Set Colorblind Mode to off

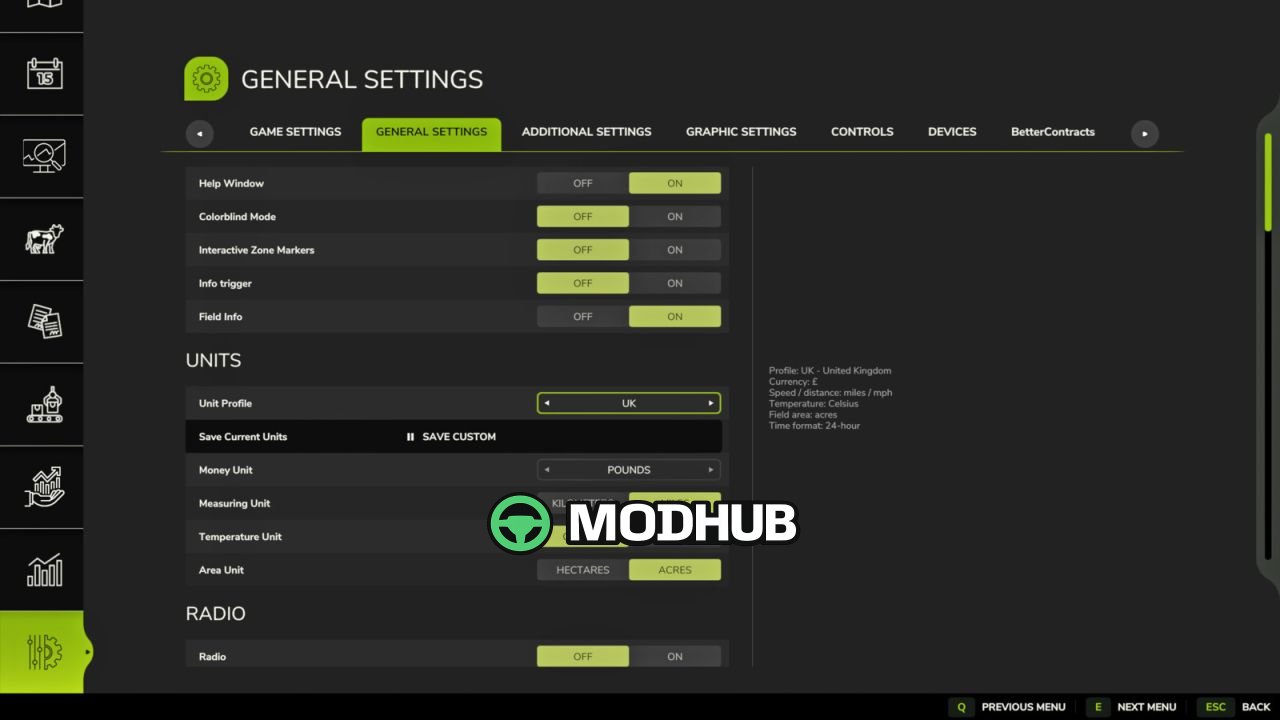click(x=583, y=216)
